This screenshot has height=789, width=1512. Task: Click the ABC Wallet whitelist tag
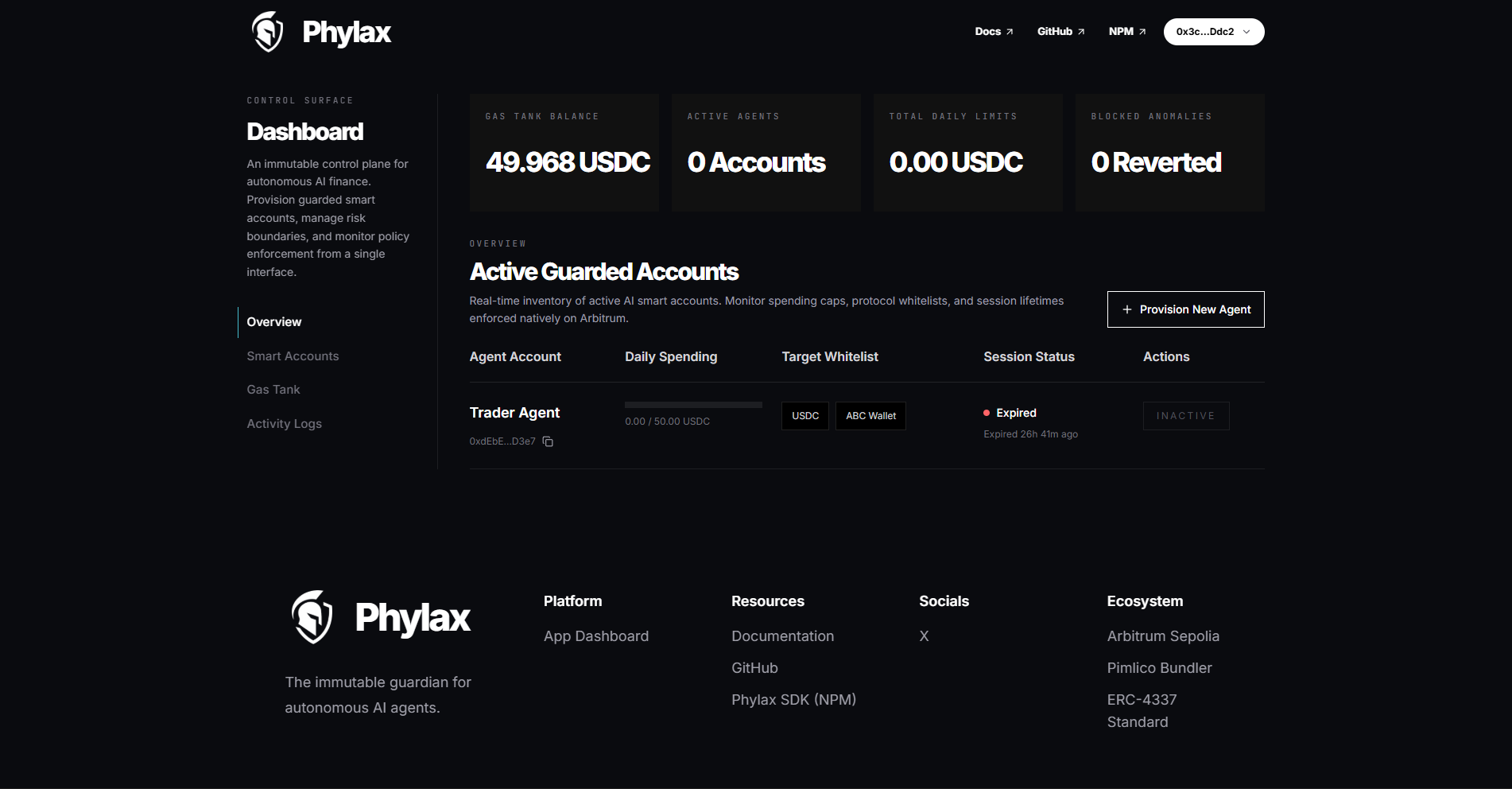(x=870, y=416)
